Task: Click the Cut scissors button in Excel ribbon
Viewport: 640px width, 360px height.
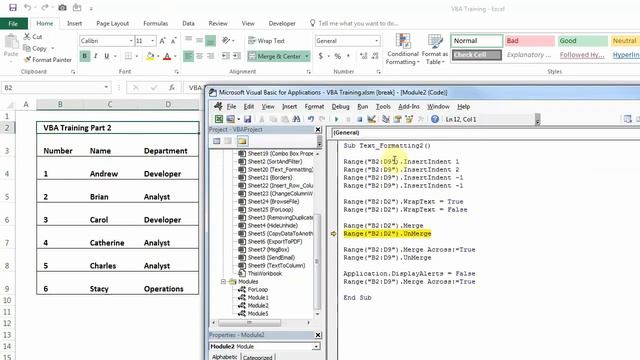Action: click(x=33, y=37)
